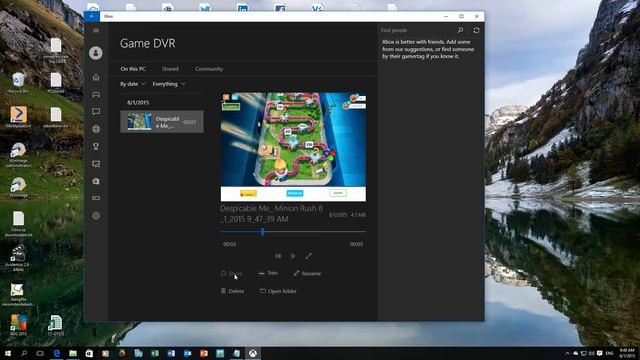Open Excel from the taskbar
Viewport: 640px width, 360px height.
point(155,353)
